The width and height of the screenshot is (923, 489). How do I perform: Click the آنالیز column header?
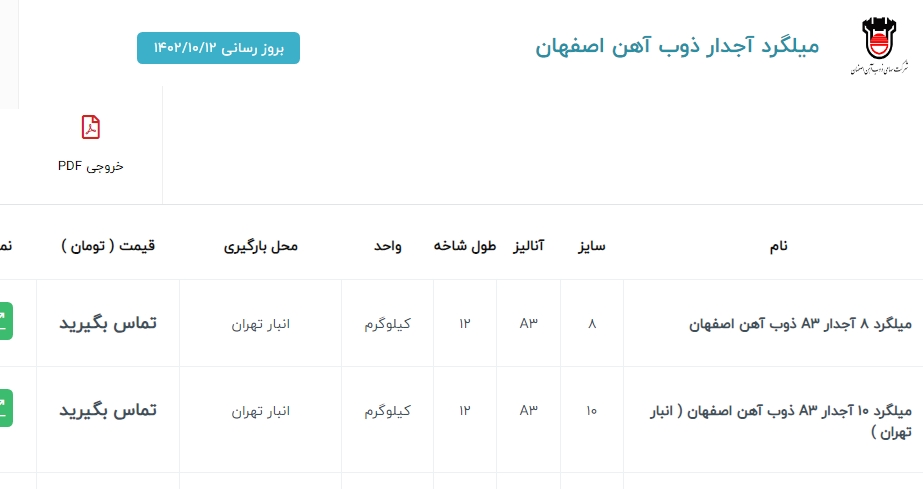[x=529, y=246]
